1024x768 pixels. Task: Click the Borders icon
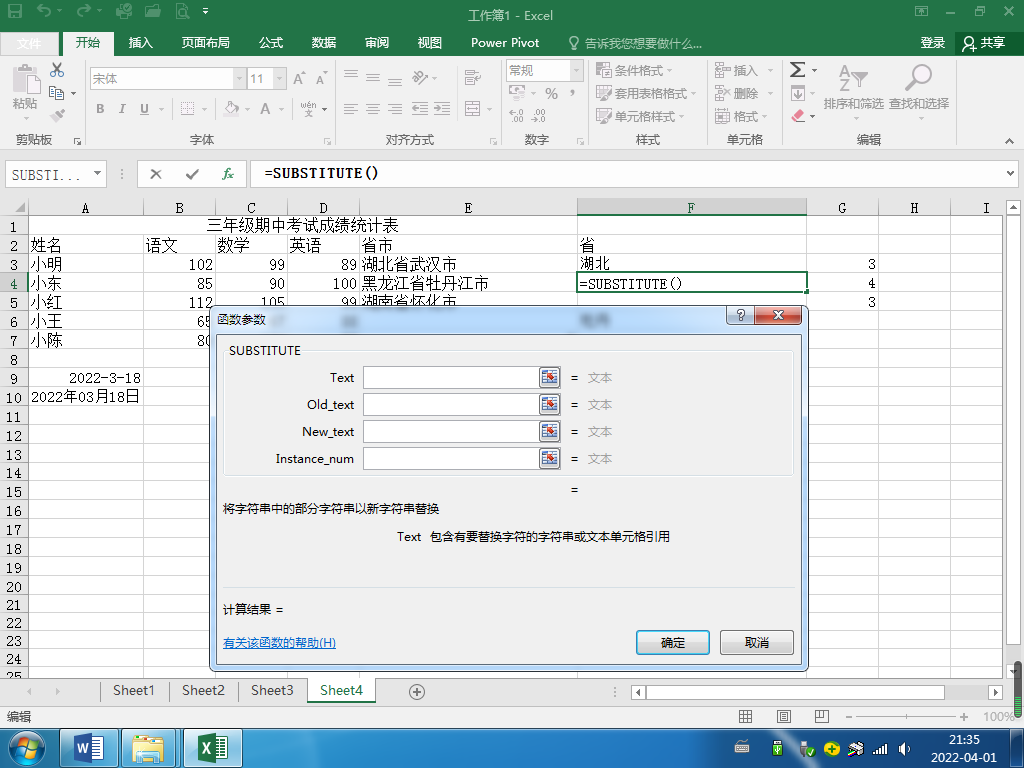pos(187,108)
